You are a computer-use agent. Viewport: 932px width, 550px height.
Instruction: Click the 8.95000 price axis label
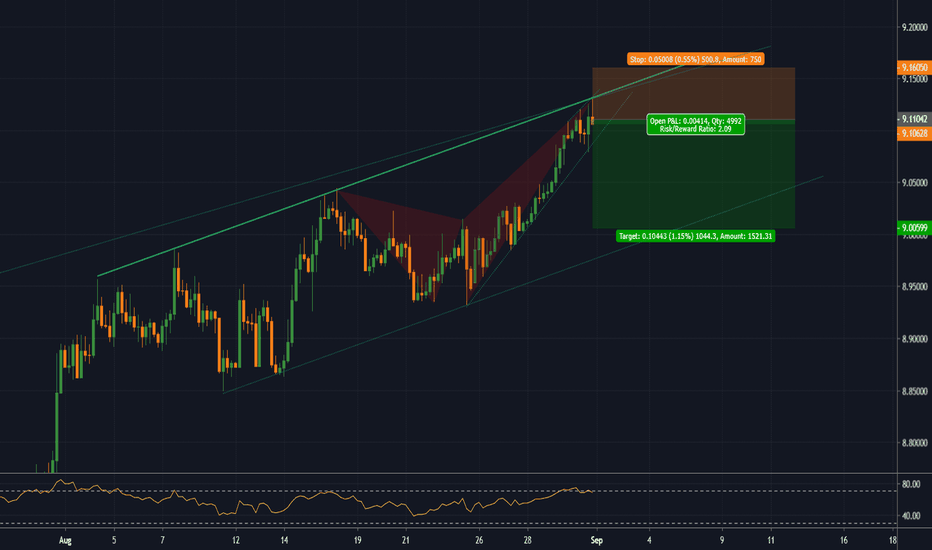[x=914, y=287]
